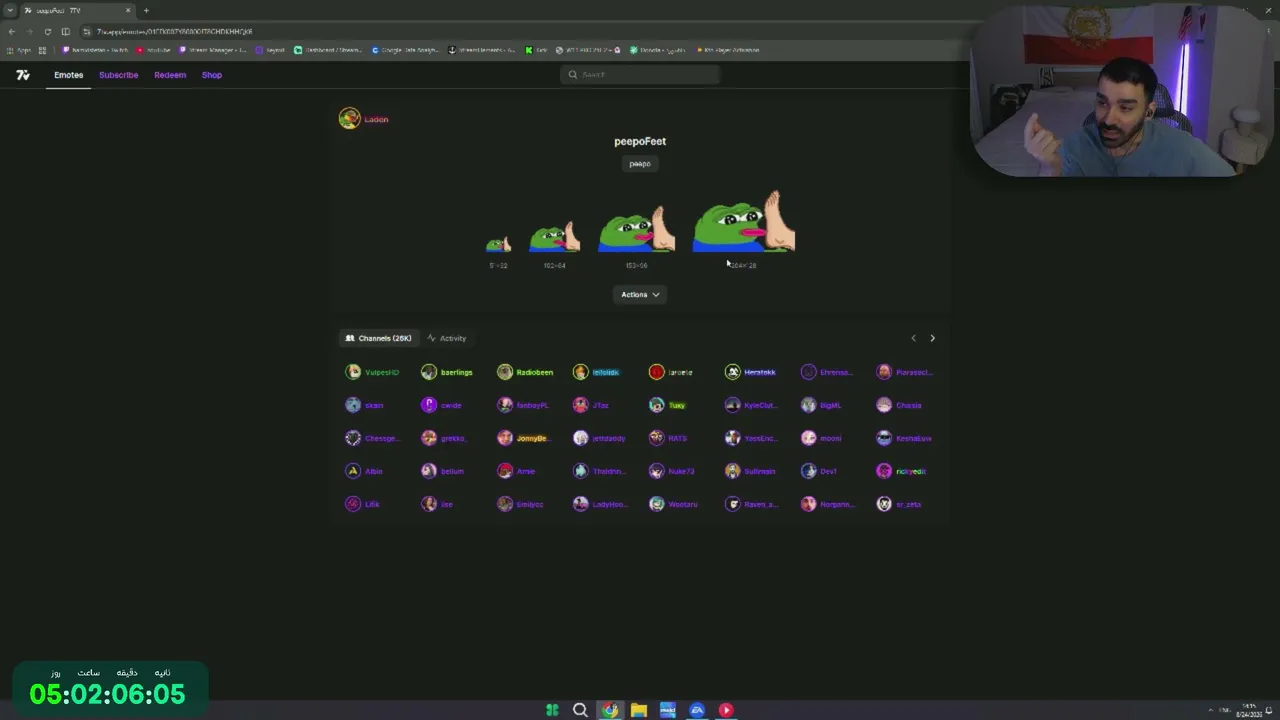Click the peepo tag chip
The image size is (1280, 720).
click(640, 163)
